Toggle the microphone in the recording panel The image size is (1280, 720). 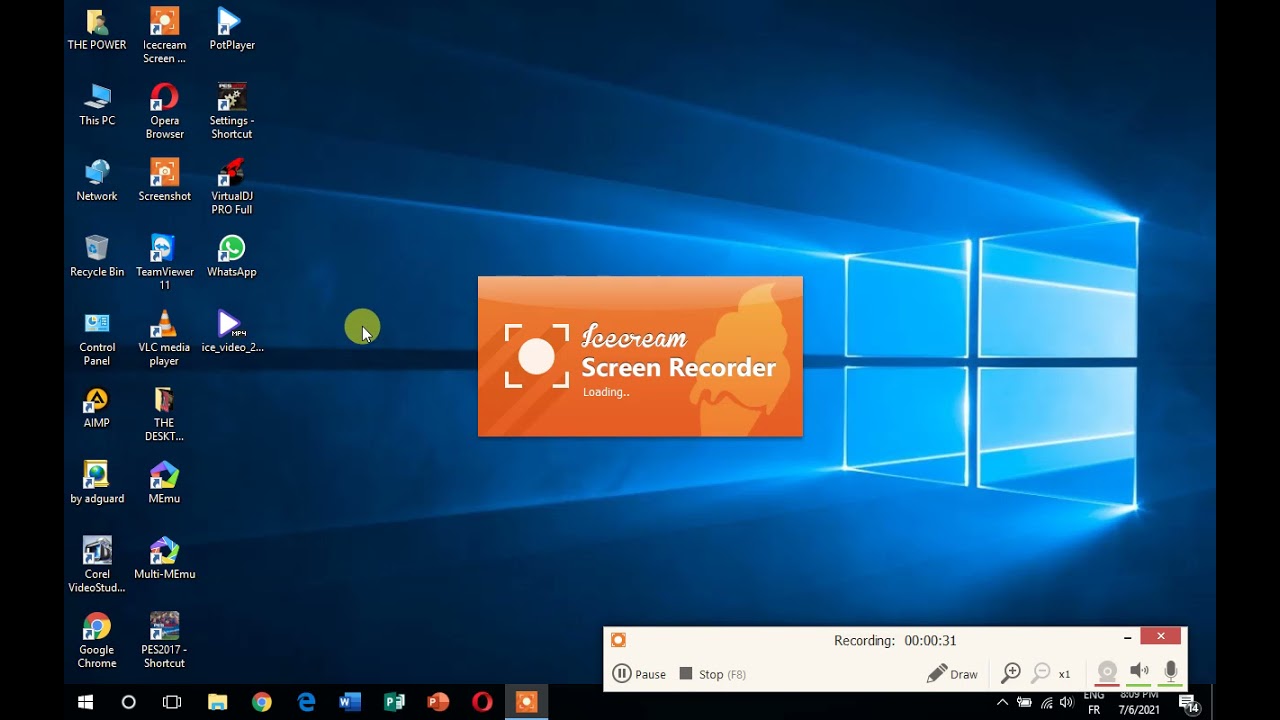[x=1171, y=672]
